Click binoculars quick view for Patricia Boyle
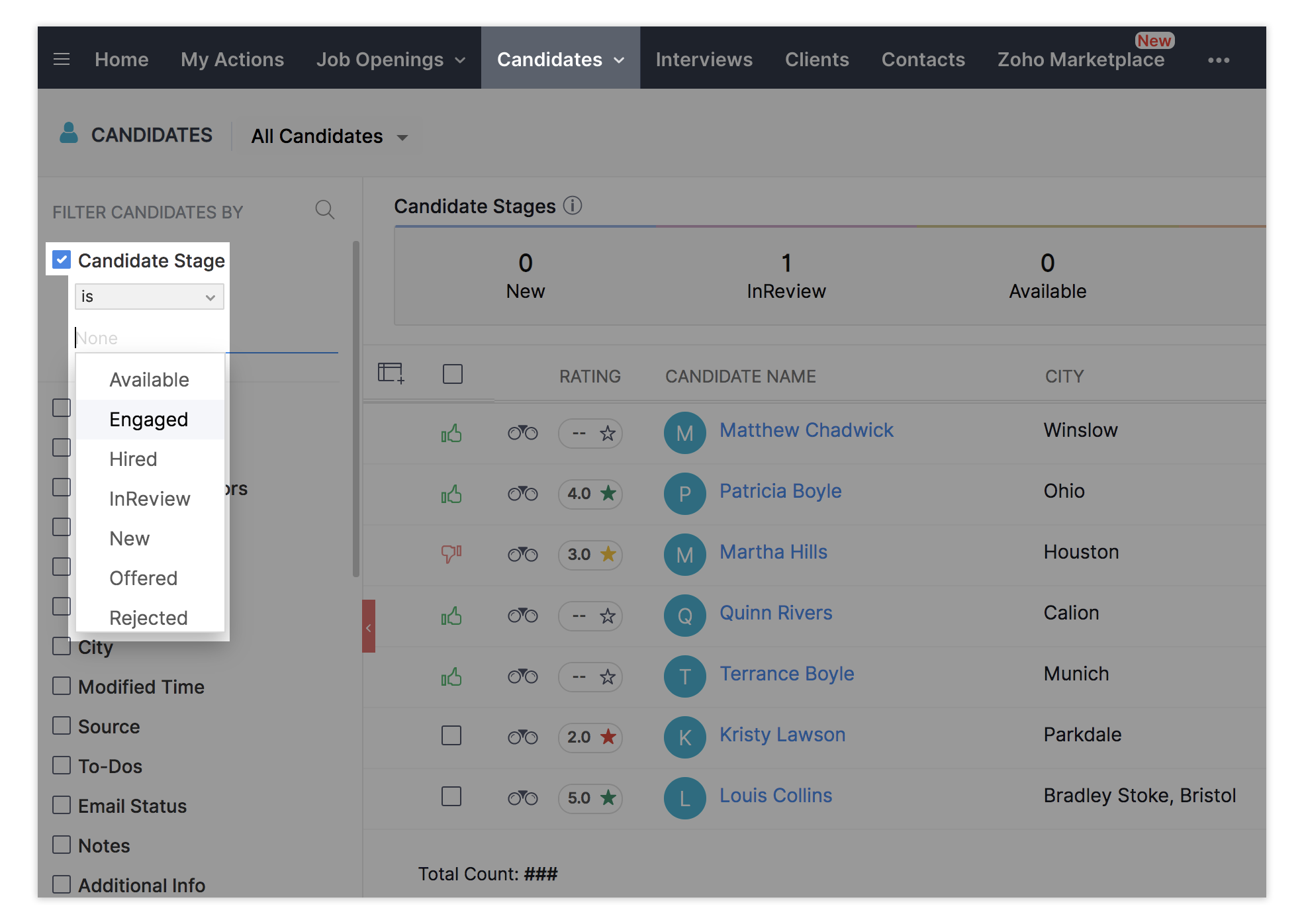Image resolution: width=1304 pixels, height=924 pixels. click(x=522, y=494)
